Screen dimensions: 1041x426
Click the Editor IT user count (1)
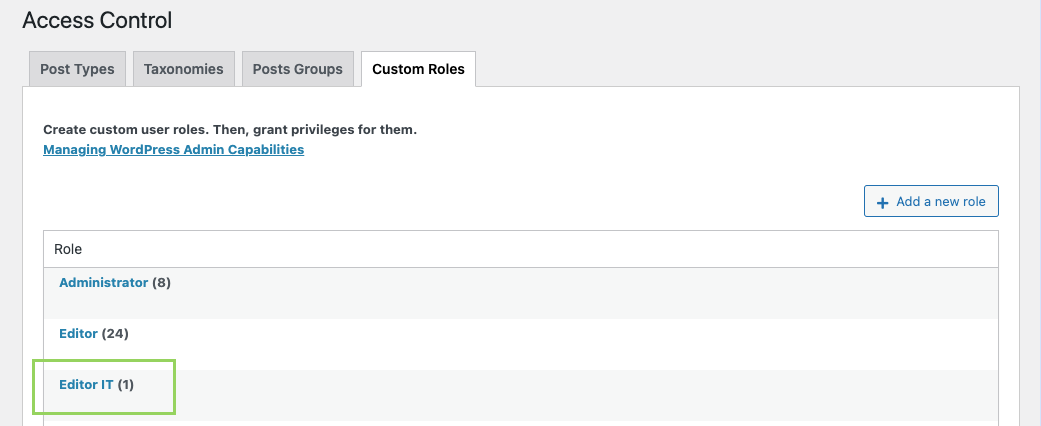coord(126,384)
